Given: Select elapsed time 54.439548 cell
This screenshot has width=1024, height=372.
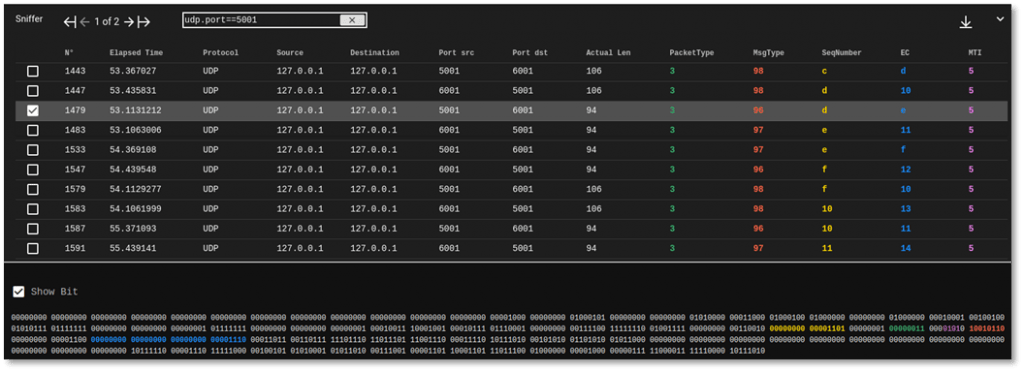Looking at the screenshot, I should click(133, 170).
